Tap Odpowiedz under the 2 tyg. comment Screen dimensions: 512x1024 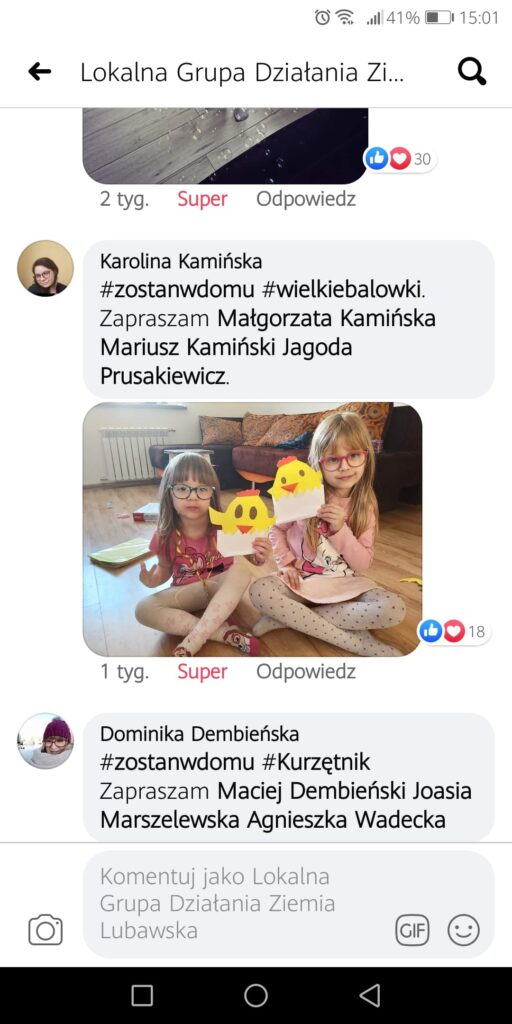[x=306, y=199]
